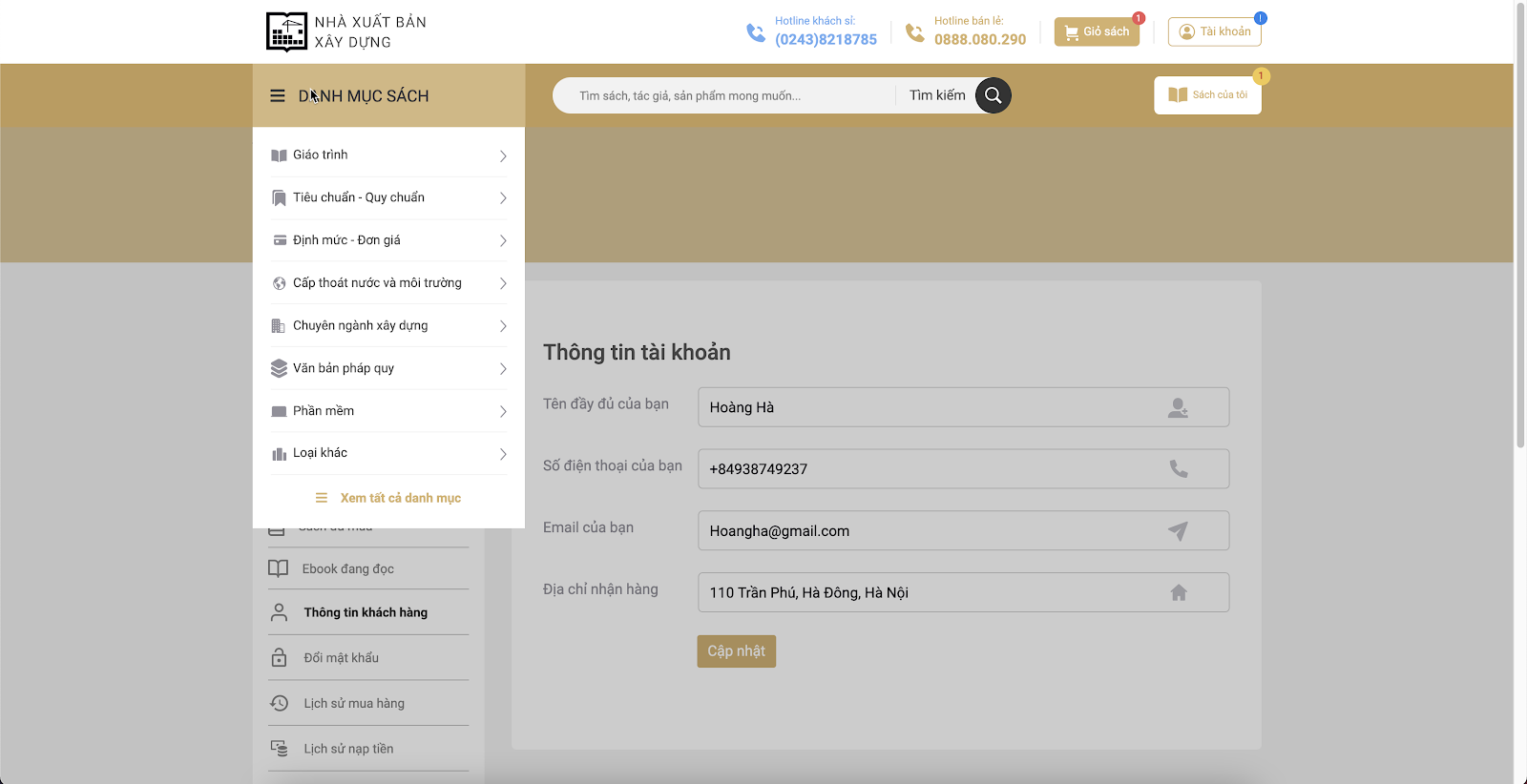
Task: Click the Tên đầy đủ field with Hoàng Hà
Action: coord(963,407)
